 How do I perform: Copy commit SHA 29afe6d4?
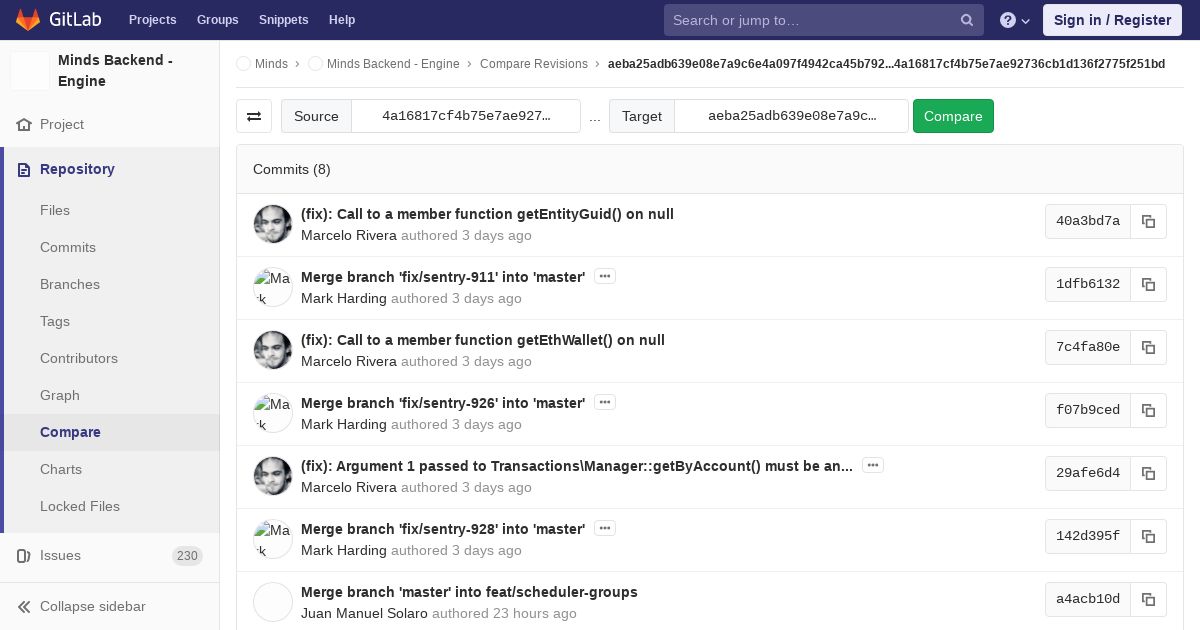pos(1148,473)
